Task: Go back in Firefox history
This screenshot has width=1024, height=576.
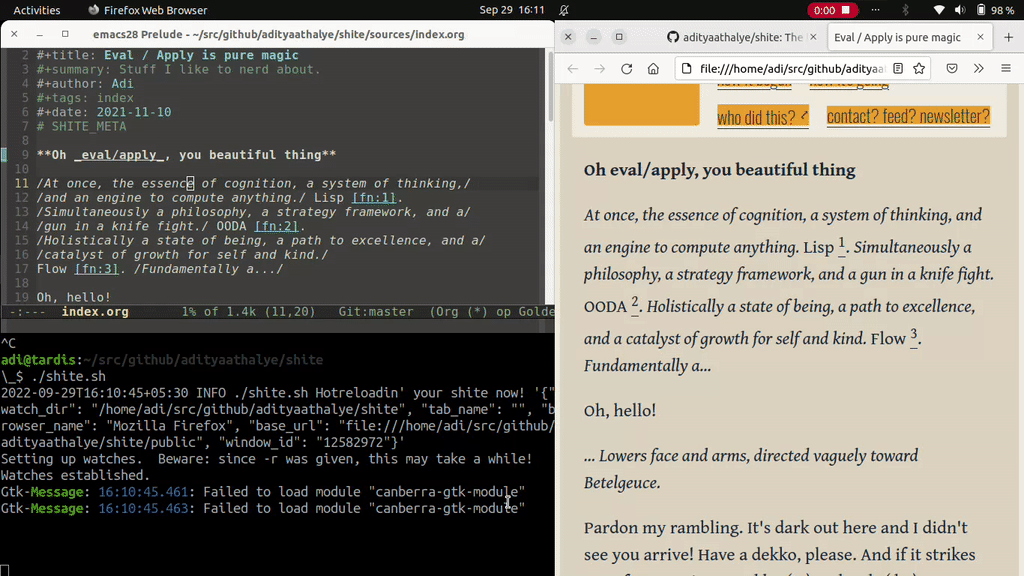Action: pos(573,69)
